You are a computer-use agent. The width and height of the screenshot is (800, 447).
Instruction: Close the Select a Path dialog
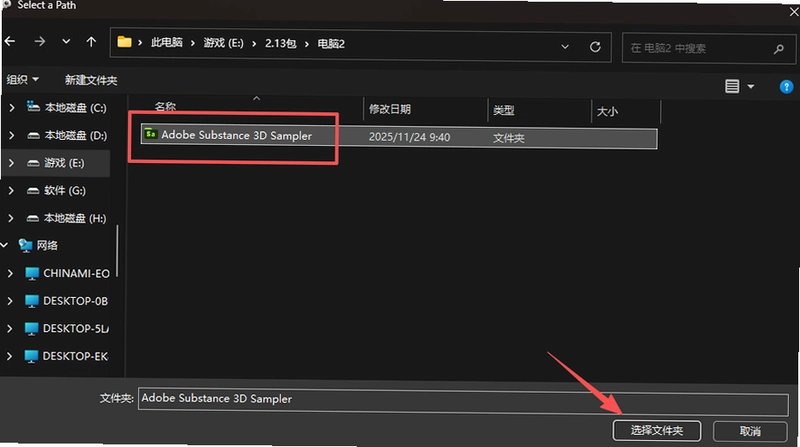pos(793,11)
